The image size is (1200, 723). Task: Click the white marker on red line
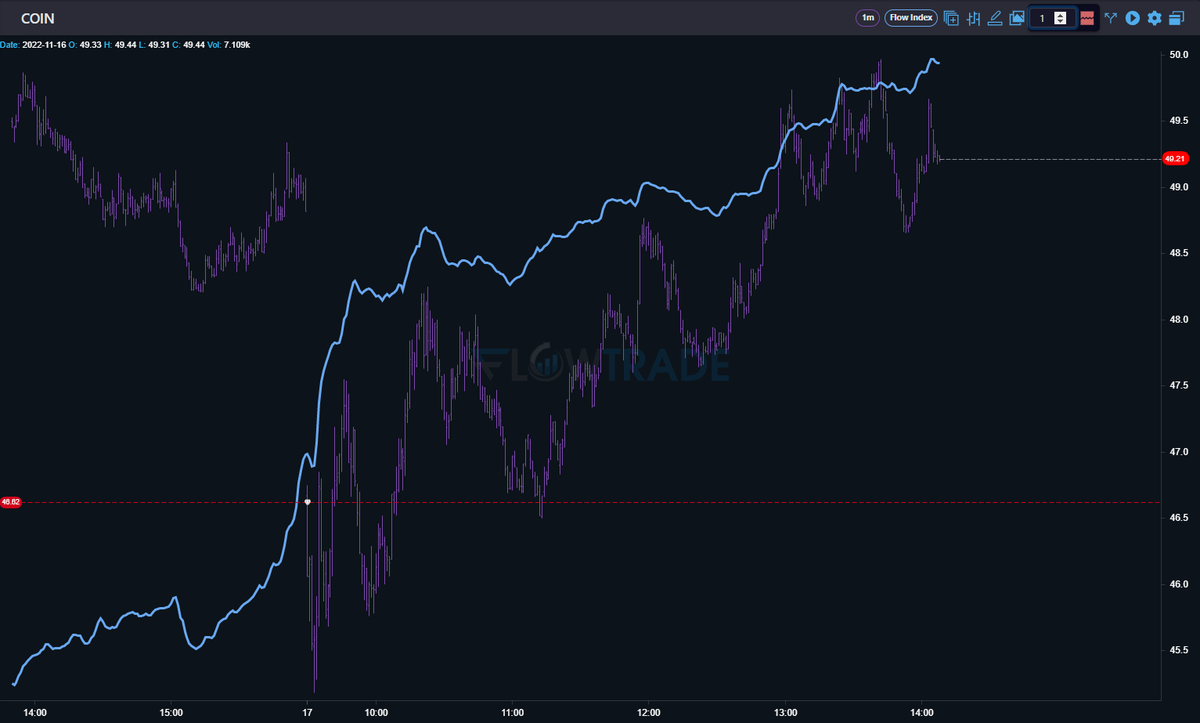click(308, 502)
